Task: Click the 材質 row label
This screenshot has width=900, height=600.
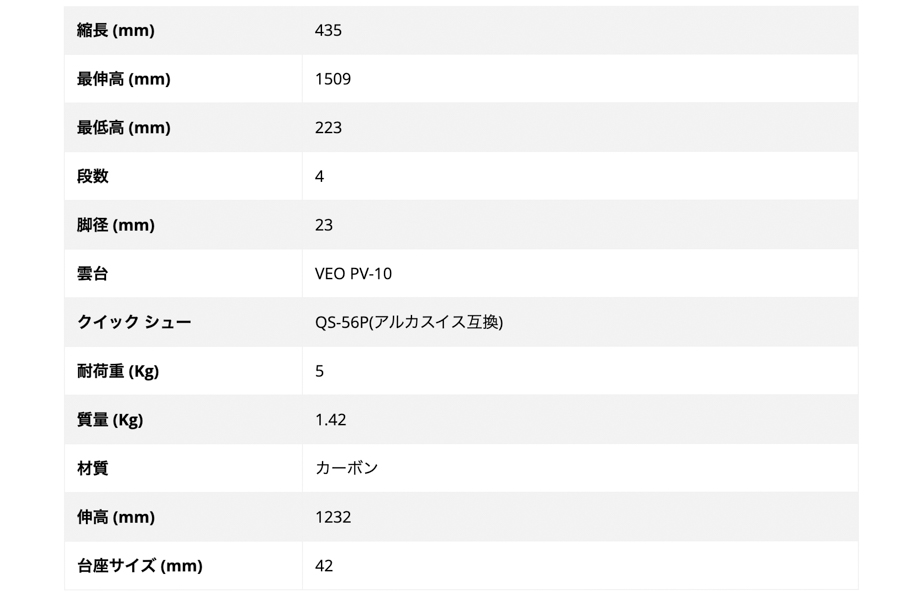Action: pyautogui.click(x=93, y=468)
